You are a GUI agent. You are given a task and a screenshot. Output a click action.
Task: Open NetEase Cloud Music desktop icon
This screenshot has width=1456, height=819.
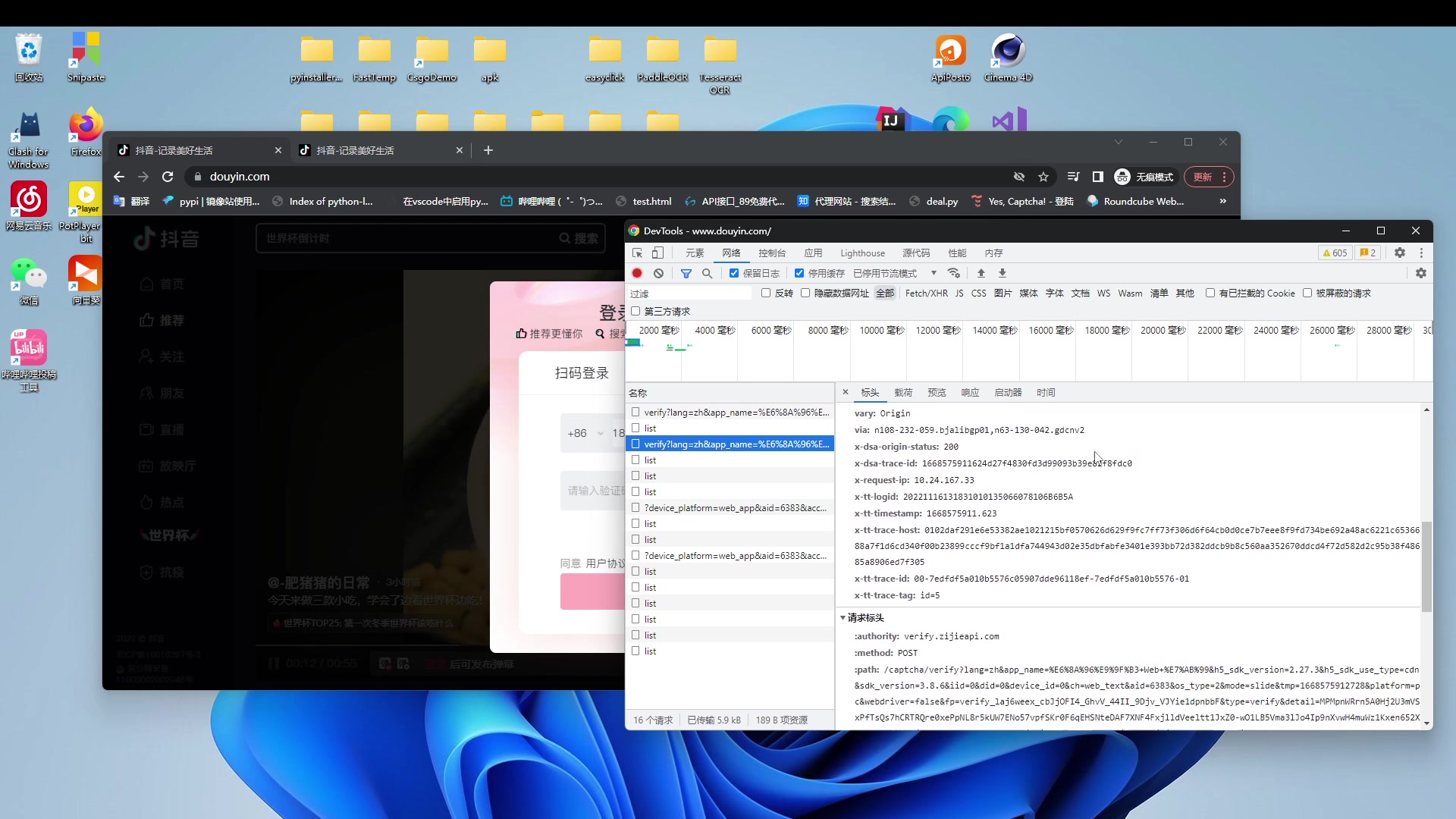click(29, 206)
